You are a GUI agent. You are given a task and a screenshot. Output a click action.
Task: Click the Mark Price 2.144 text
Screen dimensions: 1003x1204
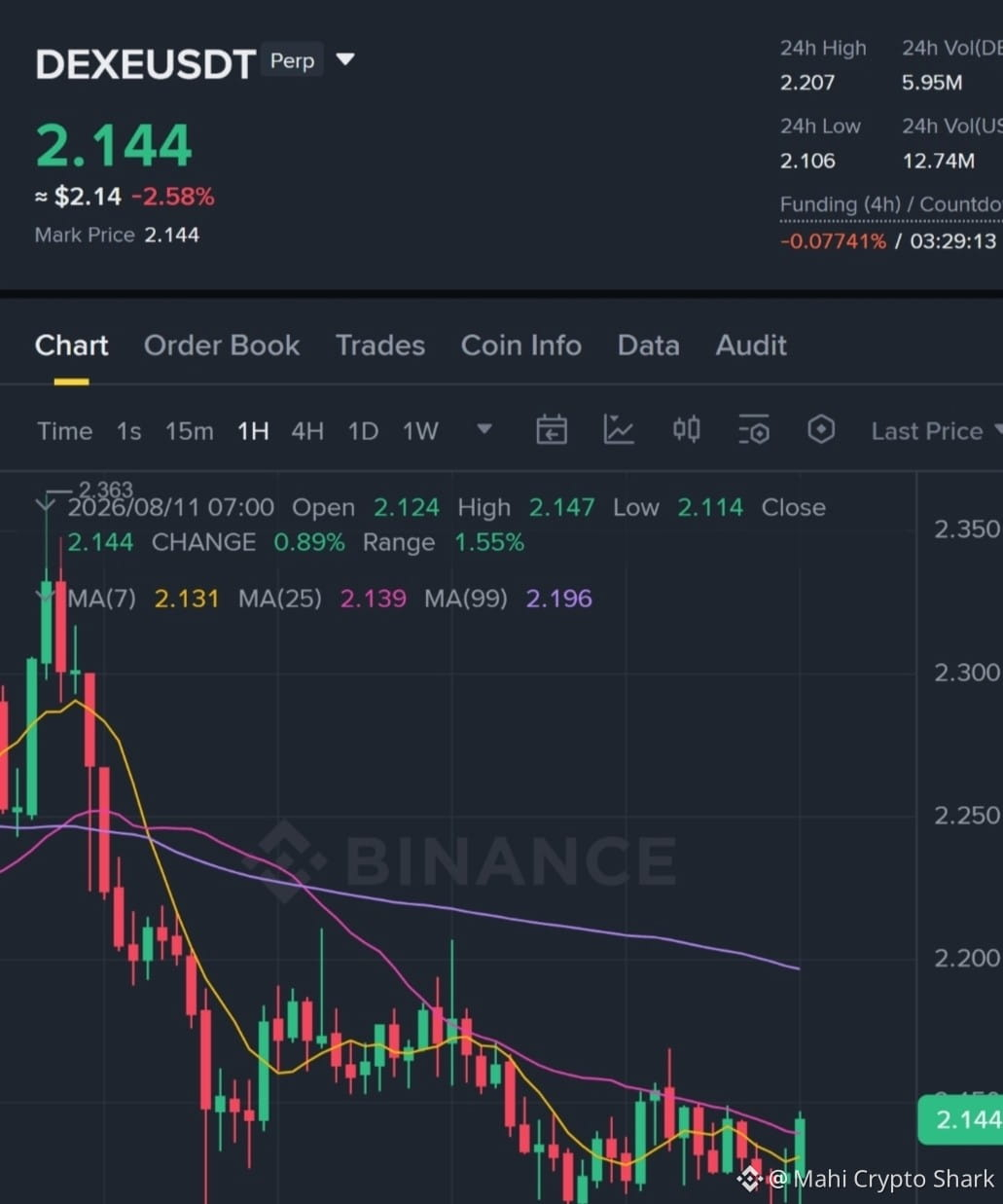(x=117, y=235)
